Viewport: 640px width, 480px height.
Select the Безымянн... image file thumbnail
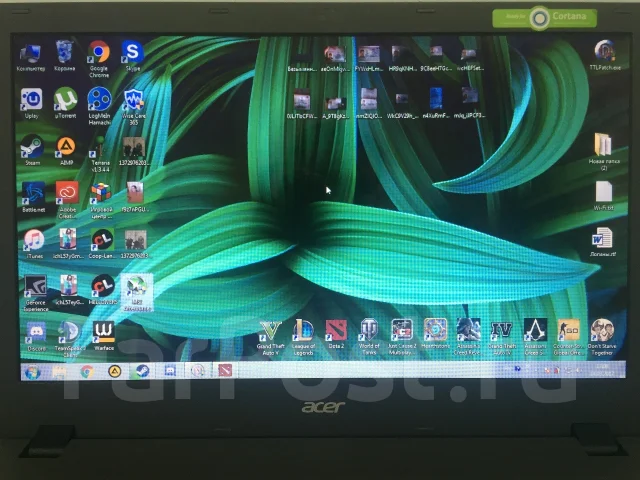tap(302, 60)
